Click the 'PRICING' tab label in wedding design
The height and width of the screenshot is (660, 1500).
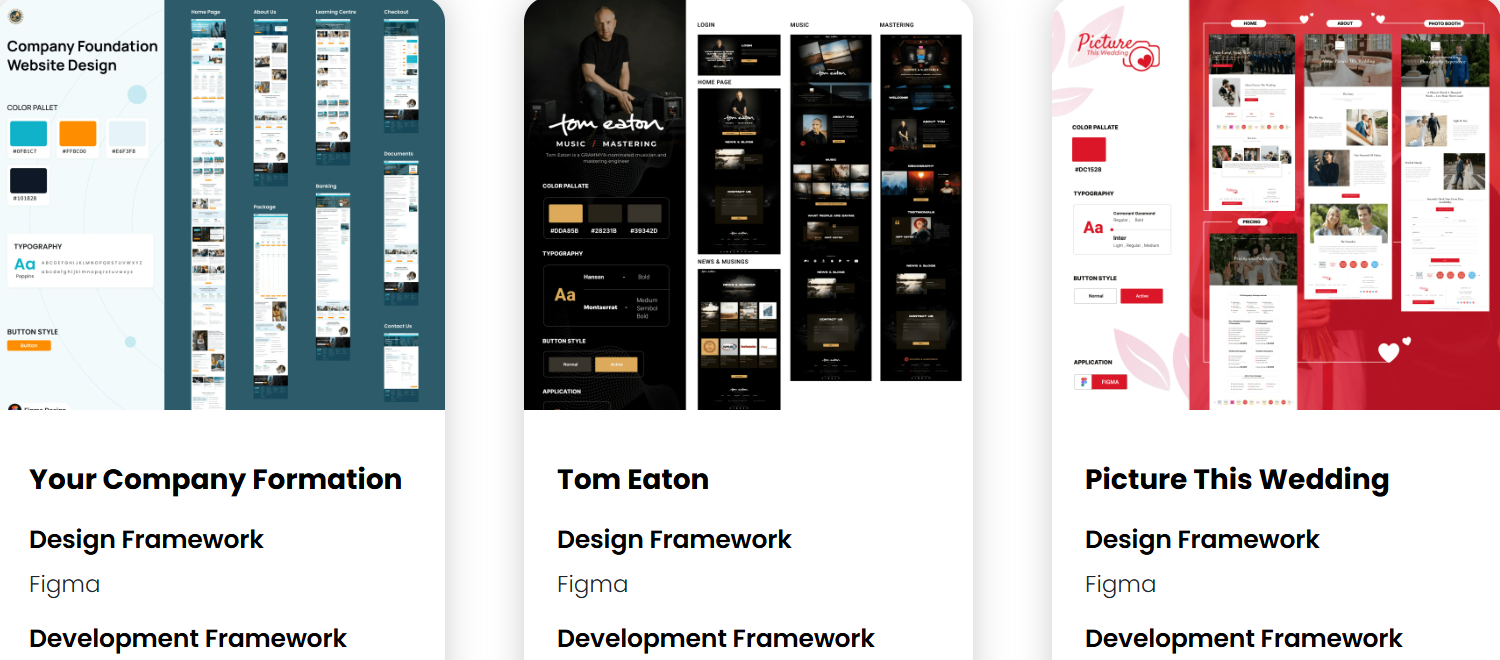1250,222
